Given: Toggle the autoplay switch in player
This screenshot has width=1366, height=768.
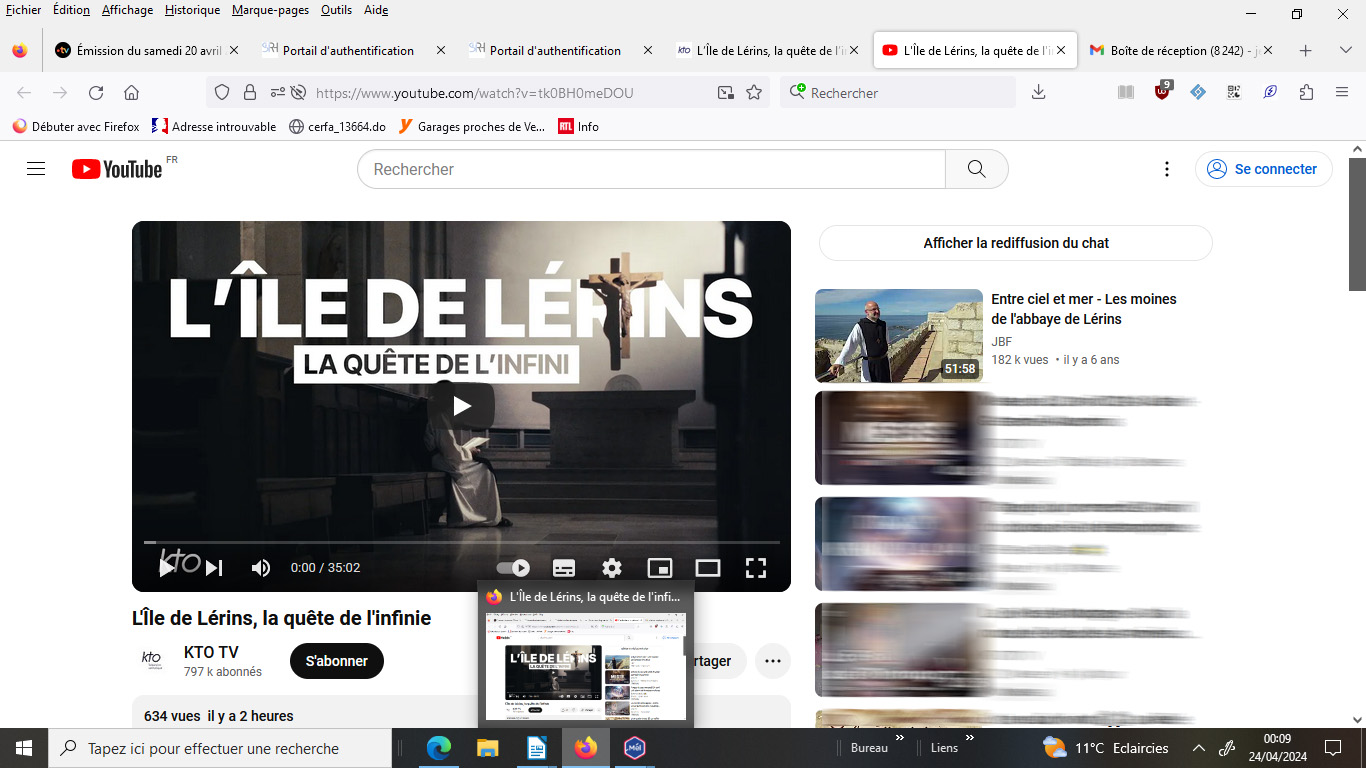Looking at the screenshot, I should pos(513,568).
